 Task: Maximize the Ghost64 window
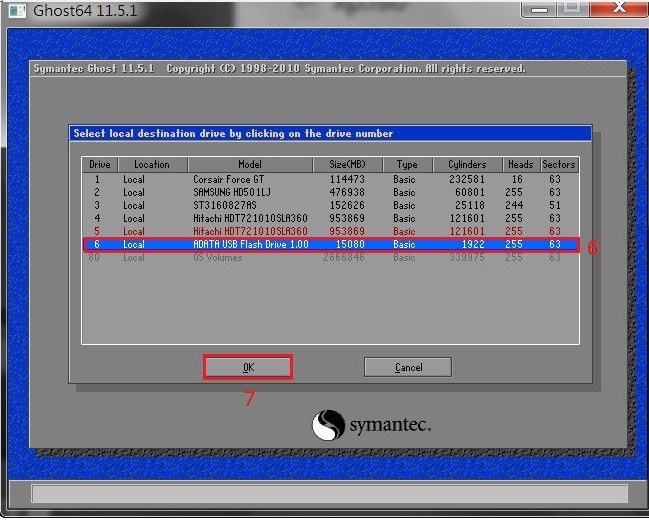point(572,8)
